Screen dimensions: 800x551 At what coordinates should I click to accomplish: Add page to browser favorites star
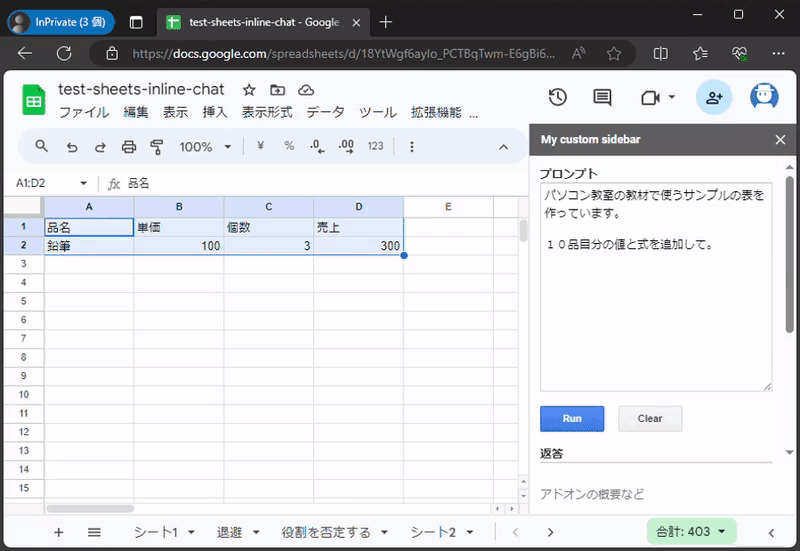coord(614,53)
